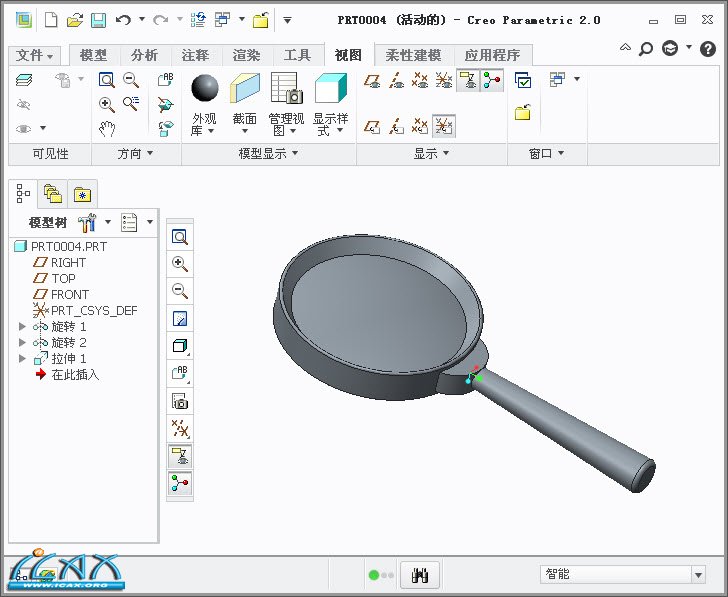This screenshot has height=597, width=728.
Task: Click Refit zoom icon in graphics toolbar
Action: click(x=180, y=237)
